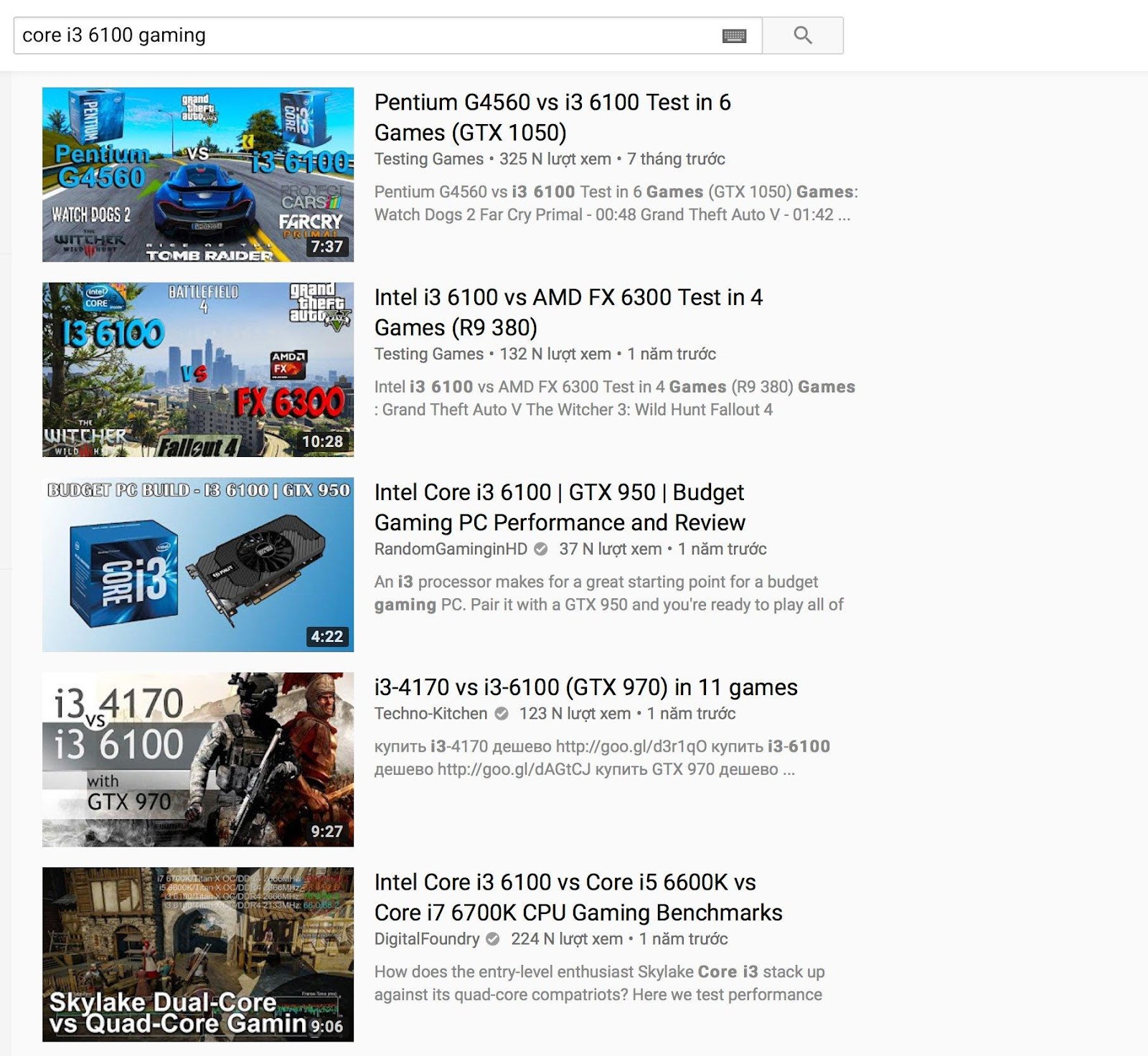1148x1056 pixels.
Task: Click description starting 'Intel i3 6100 vs AMD FX 6300 Test in 4 Games (R9 380)'
Action: (x=614, y=398)
